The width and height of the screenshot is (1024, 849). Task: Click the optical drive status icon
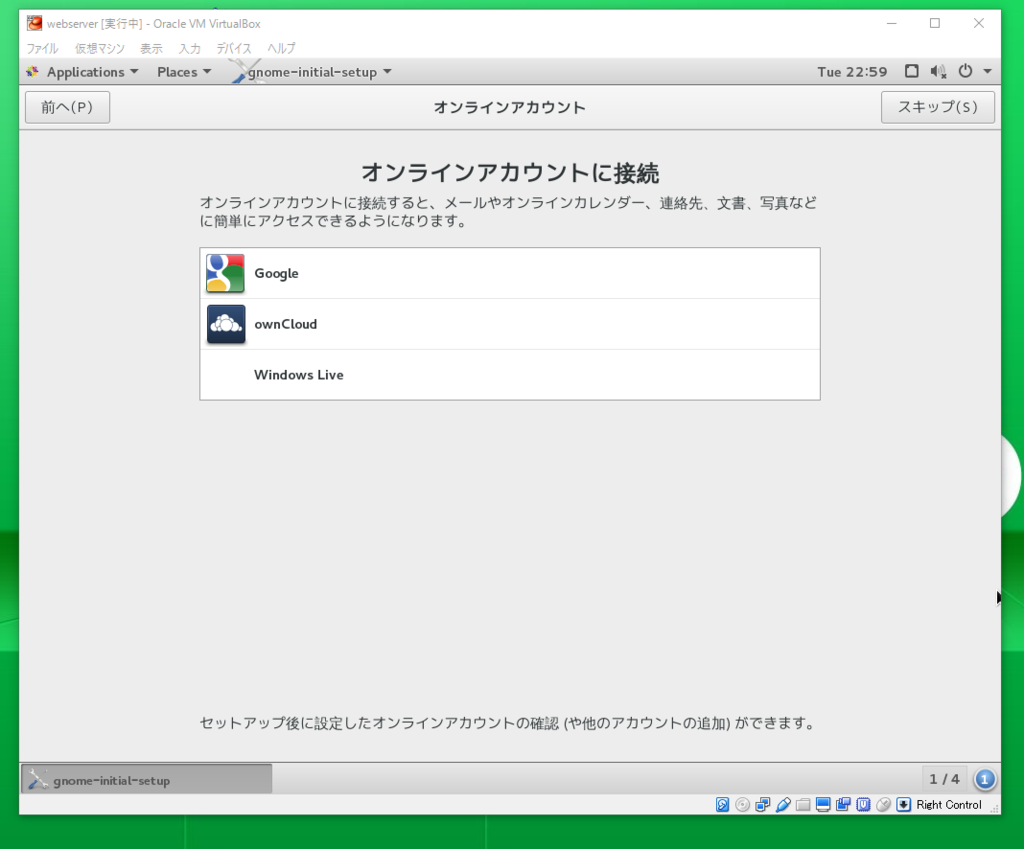[743, 805]
